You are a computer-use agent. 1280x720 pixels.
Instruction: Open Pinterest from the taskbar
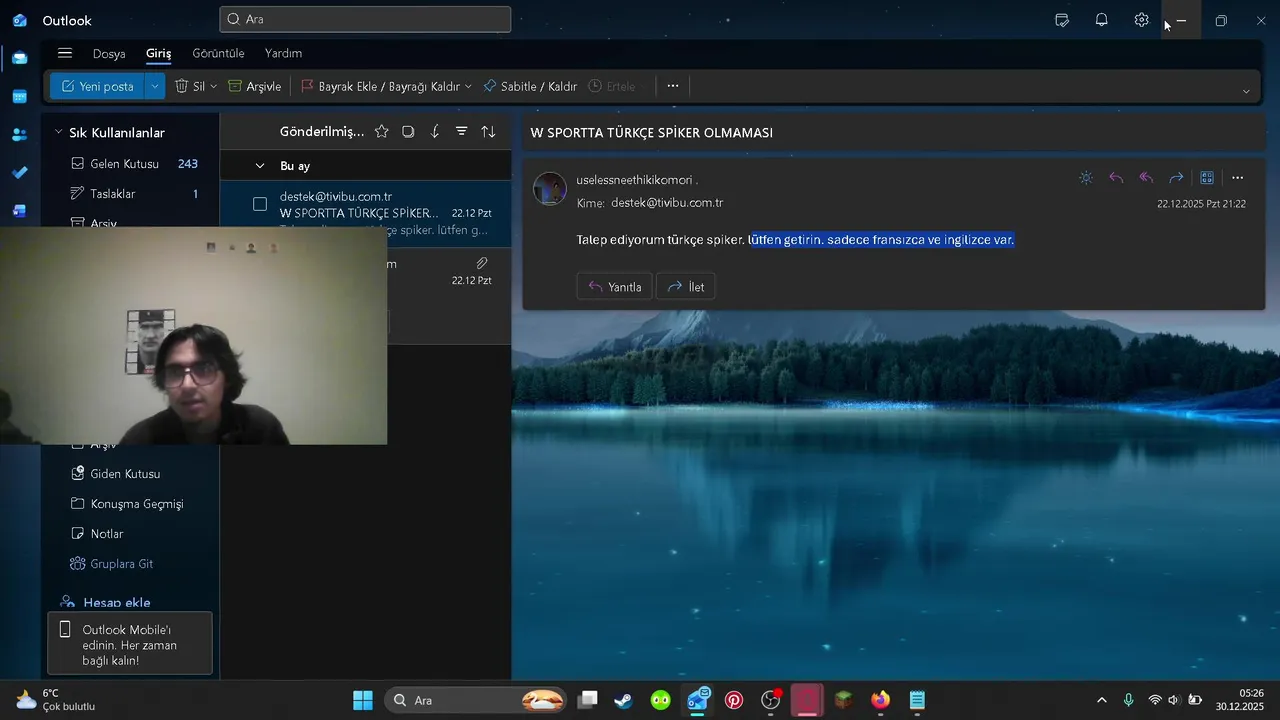coord(734,700)
